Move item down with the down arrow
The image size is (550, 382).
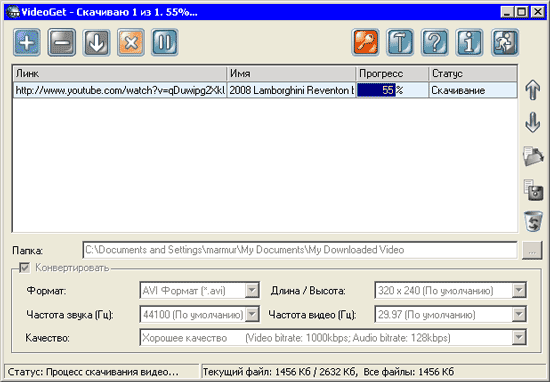click(x=532, y=122)
